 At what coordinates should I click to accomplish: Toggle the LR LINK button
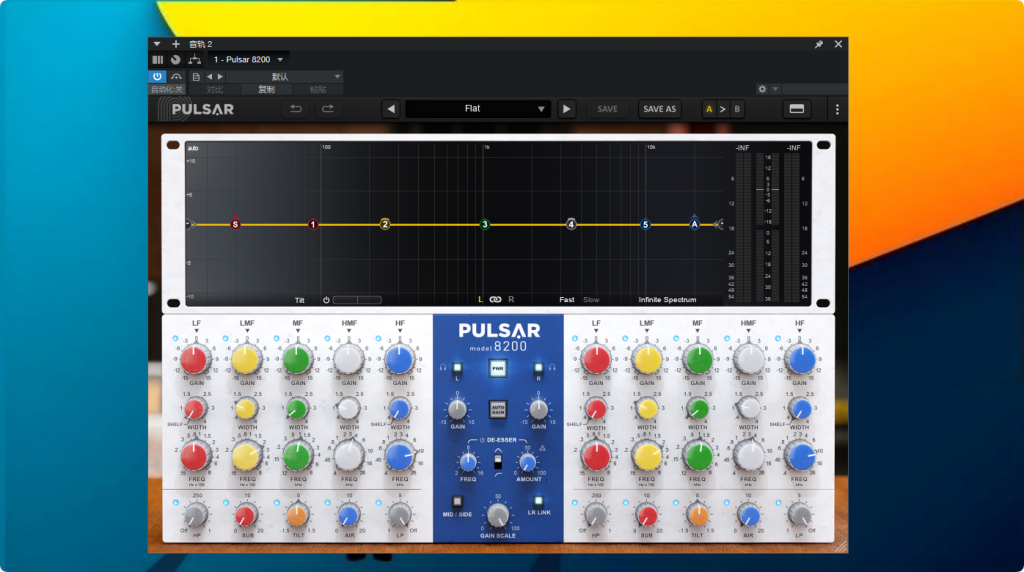(x=538, y=501)
